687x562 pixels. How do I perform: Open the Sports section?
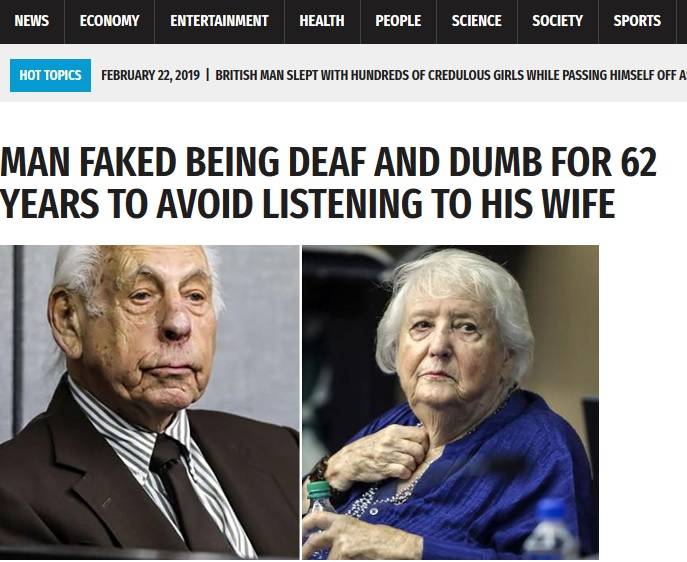tap(637, 21)
